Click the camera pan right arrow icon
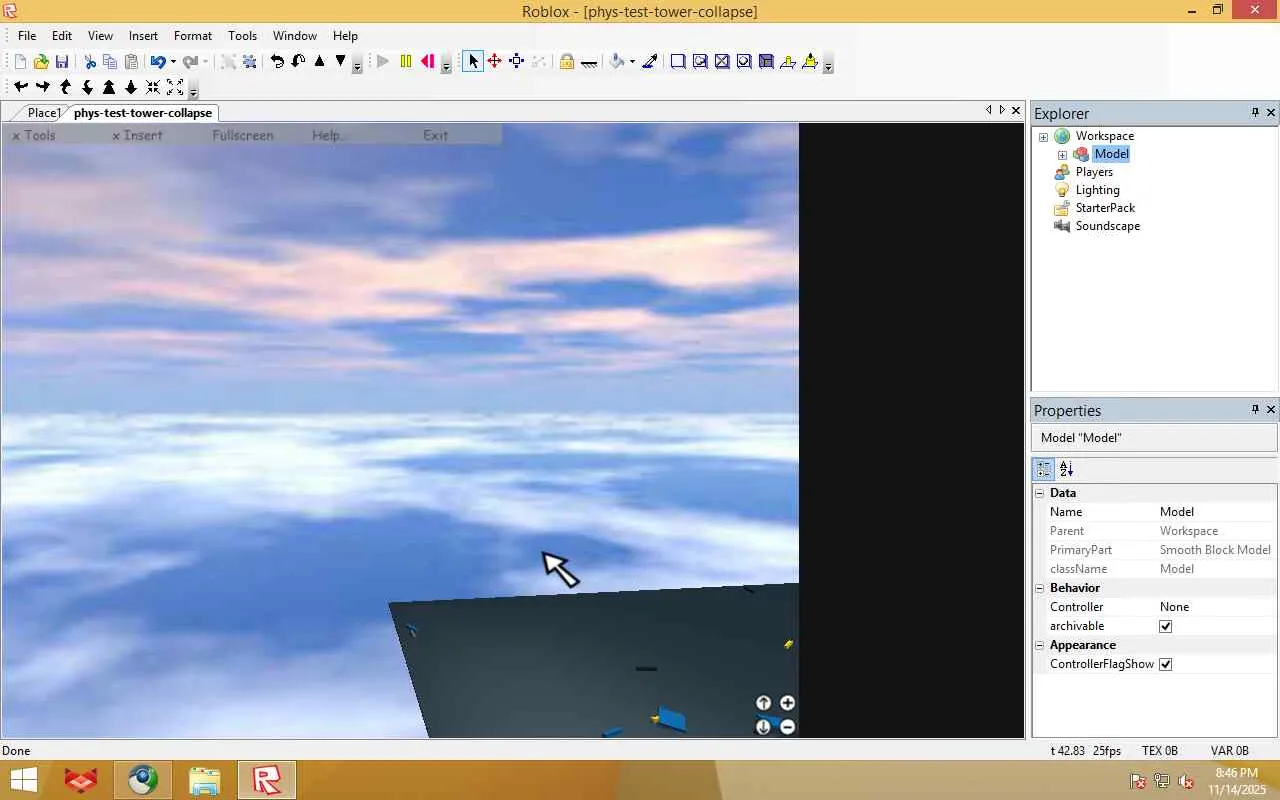The width and height of the screenshot is (1280, 800). point(43,88)
